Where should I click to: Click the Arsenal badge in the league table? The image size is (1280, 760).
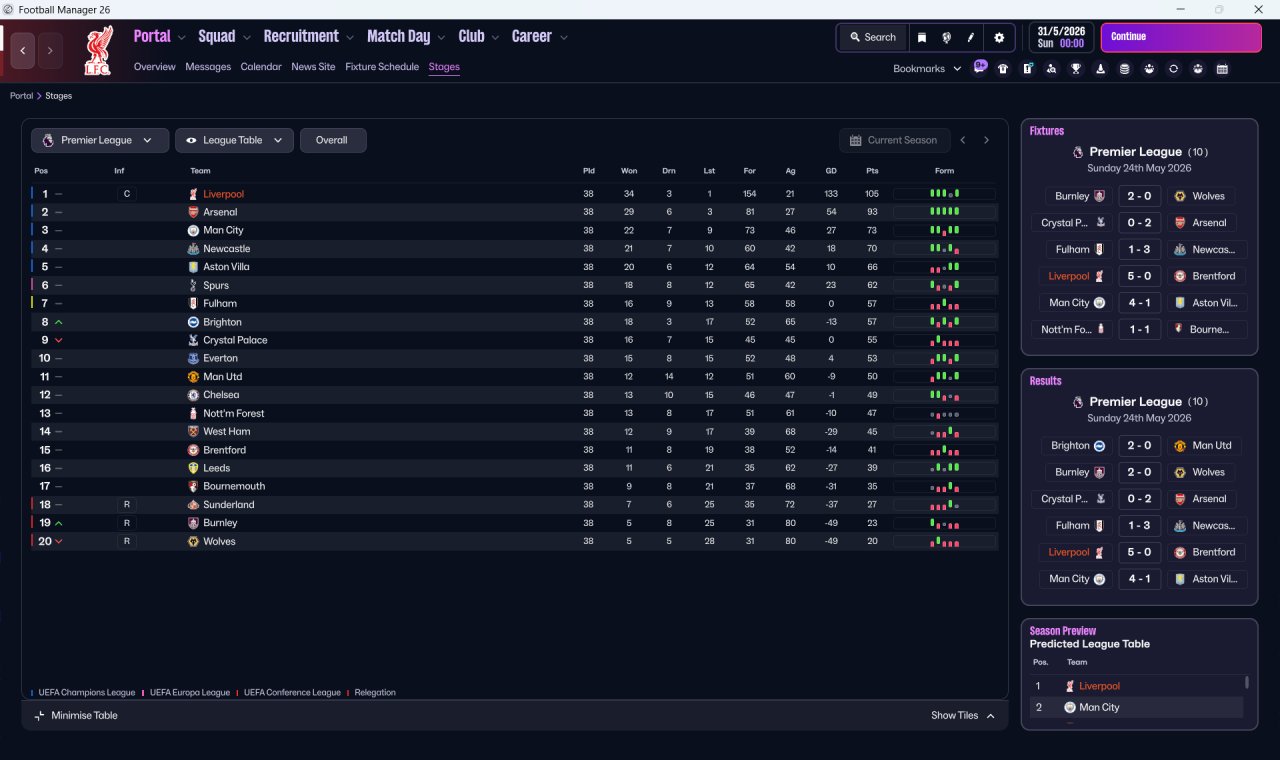click(x=194, y=212)
